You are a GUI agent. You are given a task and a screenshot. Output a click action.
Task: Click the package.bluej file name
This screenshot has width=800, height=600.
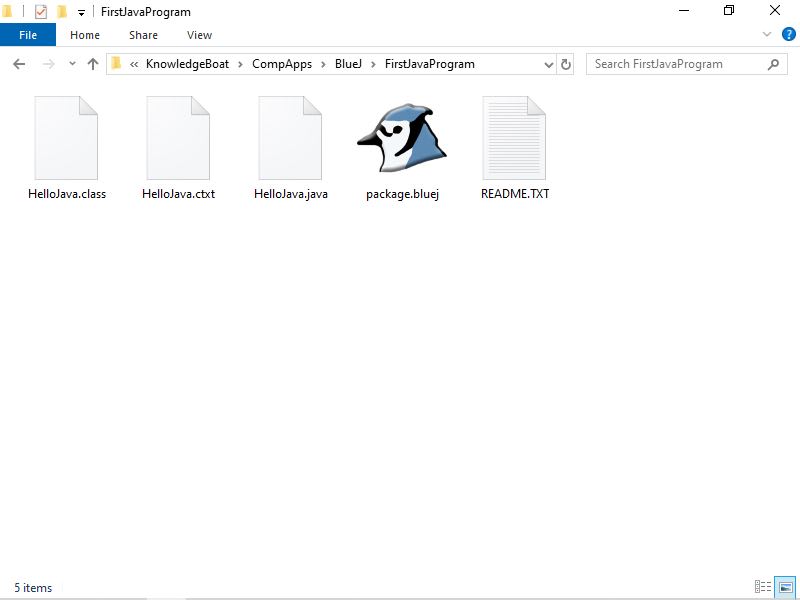click(403, 194)
